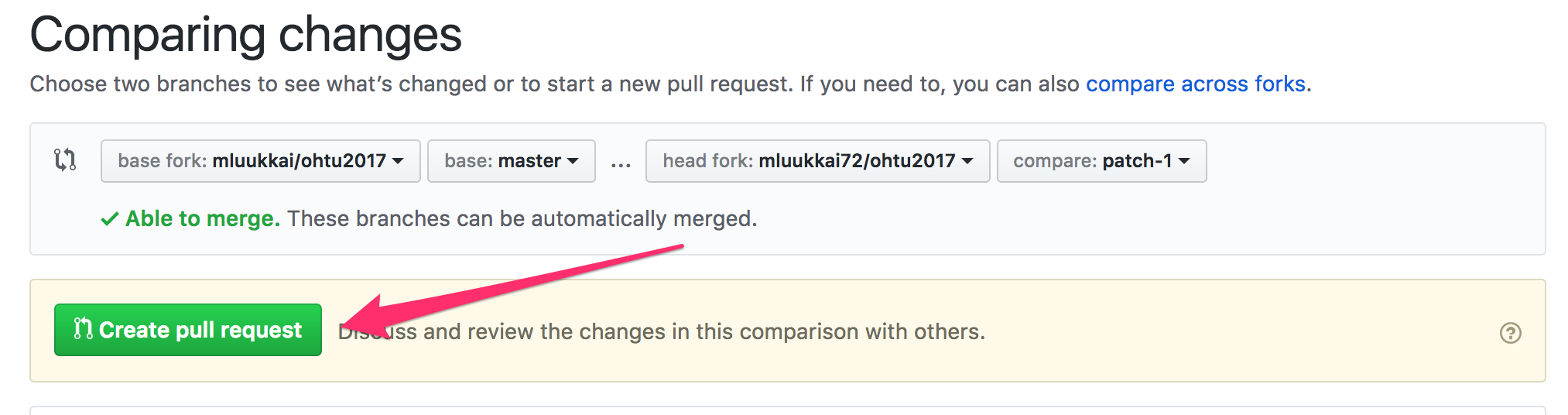Image resolution: width=1568 pixels, height=415 pixels.
Task: Click the Able to merge status text
Action: pos(203,219)
